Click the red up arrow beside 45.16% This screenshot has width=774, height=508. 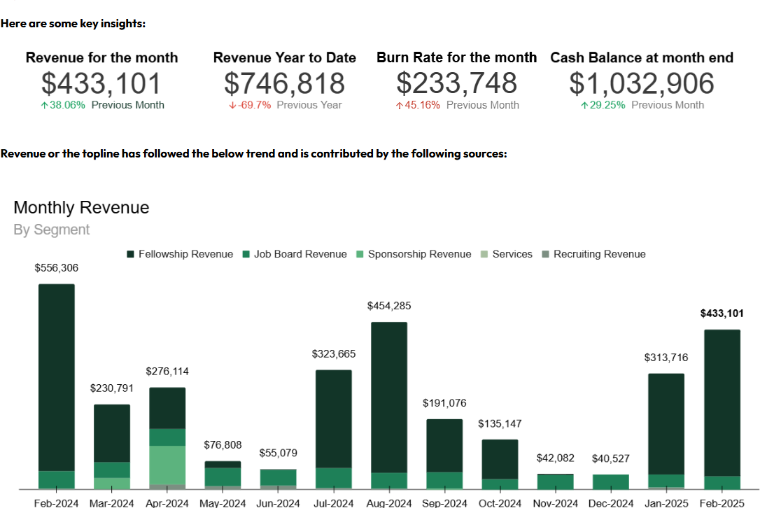point(399,105)
